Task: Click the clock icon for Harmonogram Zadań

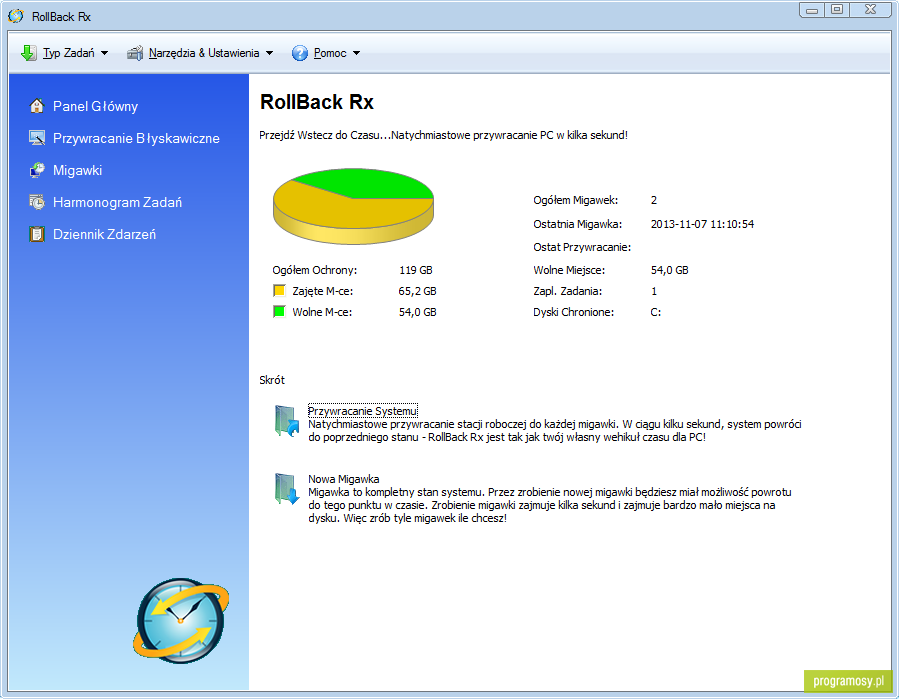Action: click(37, 202)
